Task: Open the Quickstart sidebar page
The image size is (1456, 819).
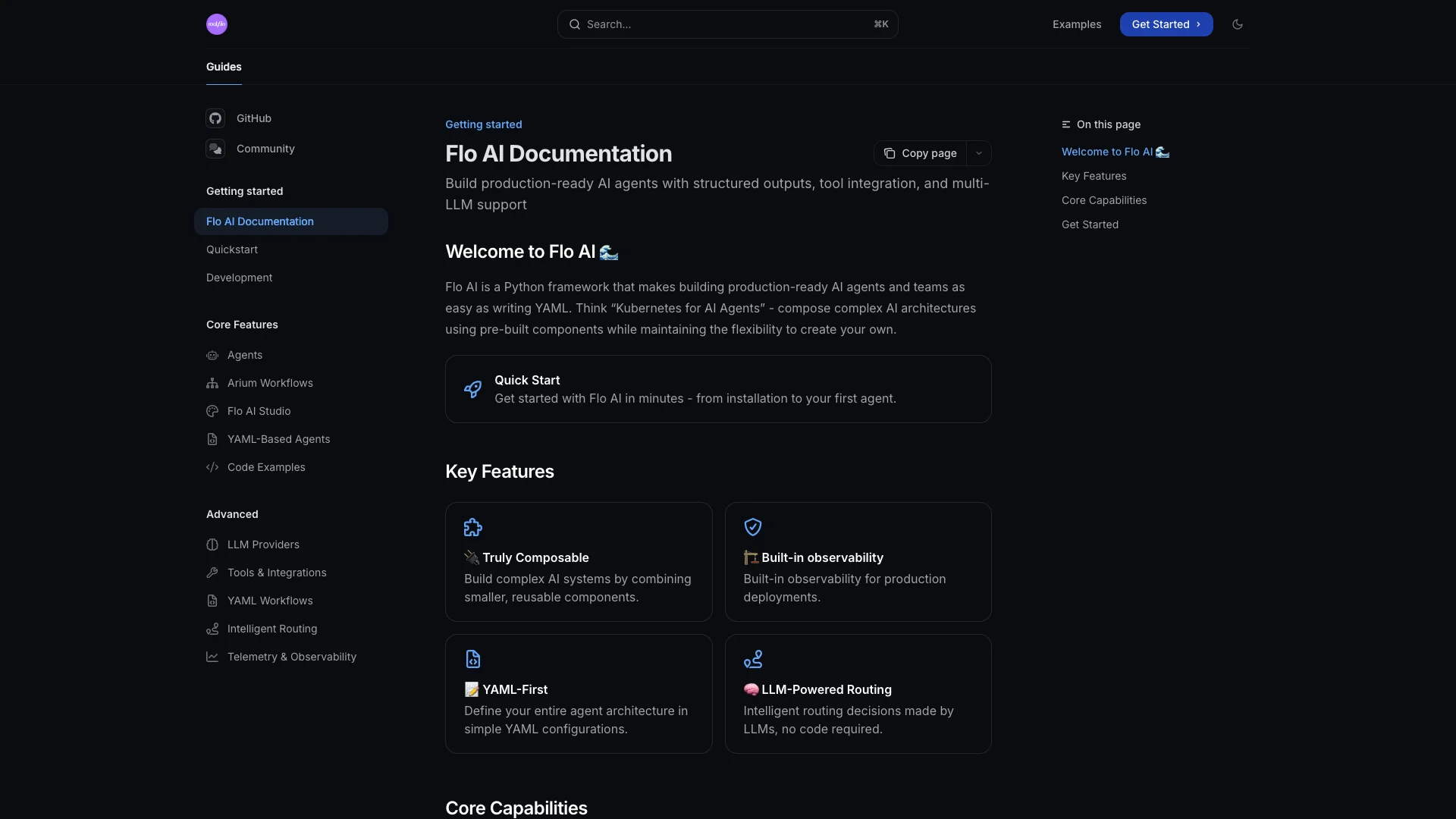Action: pos(232,249)
